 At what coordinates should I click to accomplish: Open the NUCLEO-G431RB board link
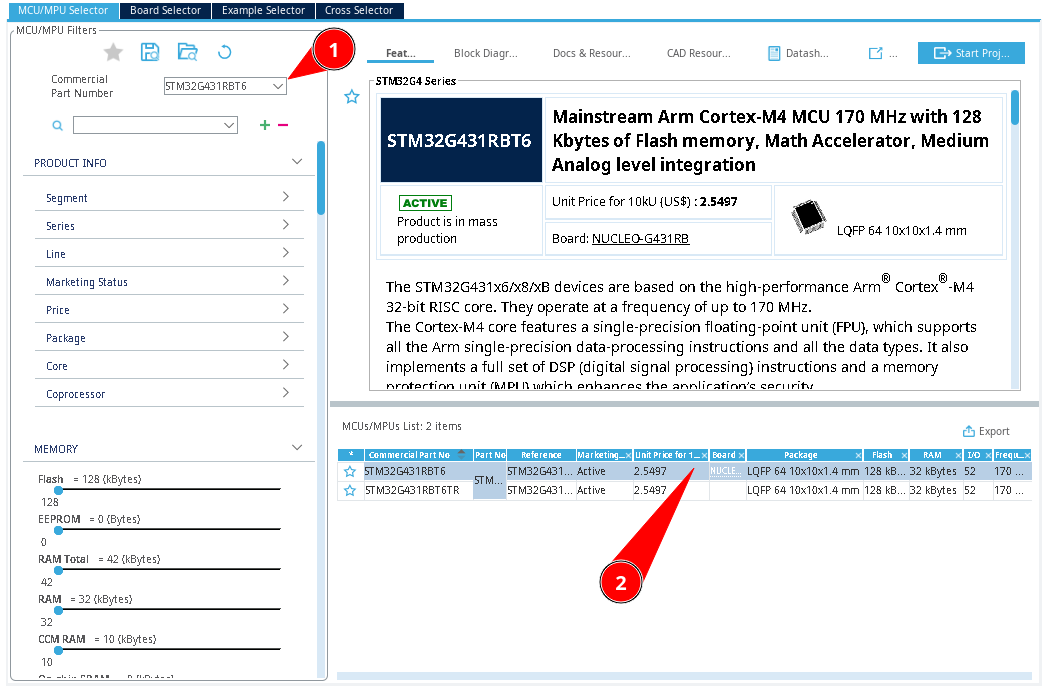[640, 239]
